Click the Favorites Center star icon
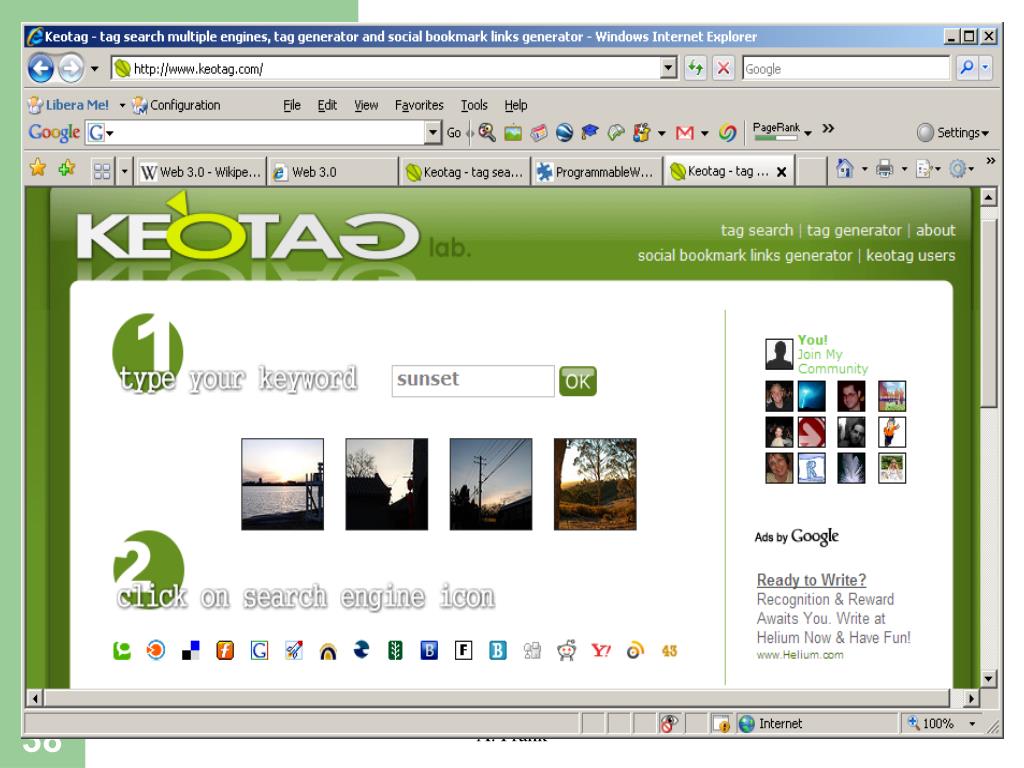The height and width of the screenshot is (768, 1024). (x=38, y=168)
